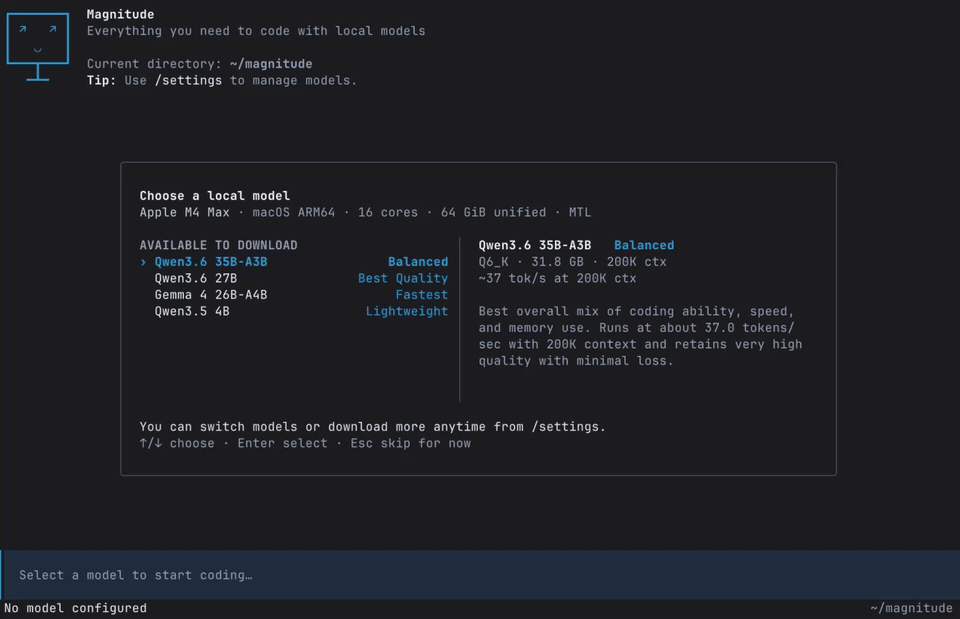Image resolution: width=960 pixels, height=619 pixels.
Task: Click the up/down choose arrows hint
Action: pos(177,443)
